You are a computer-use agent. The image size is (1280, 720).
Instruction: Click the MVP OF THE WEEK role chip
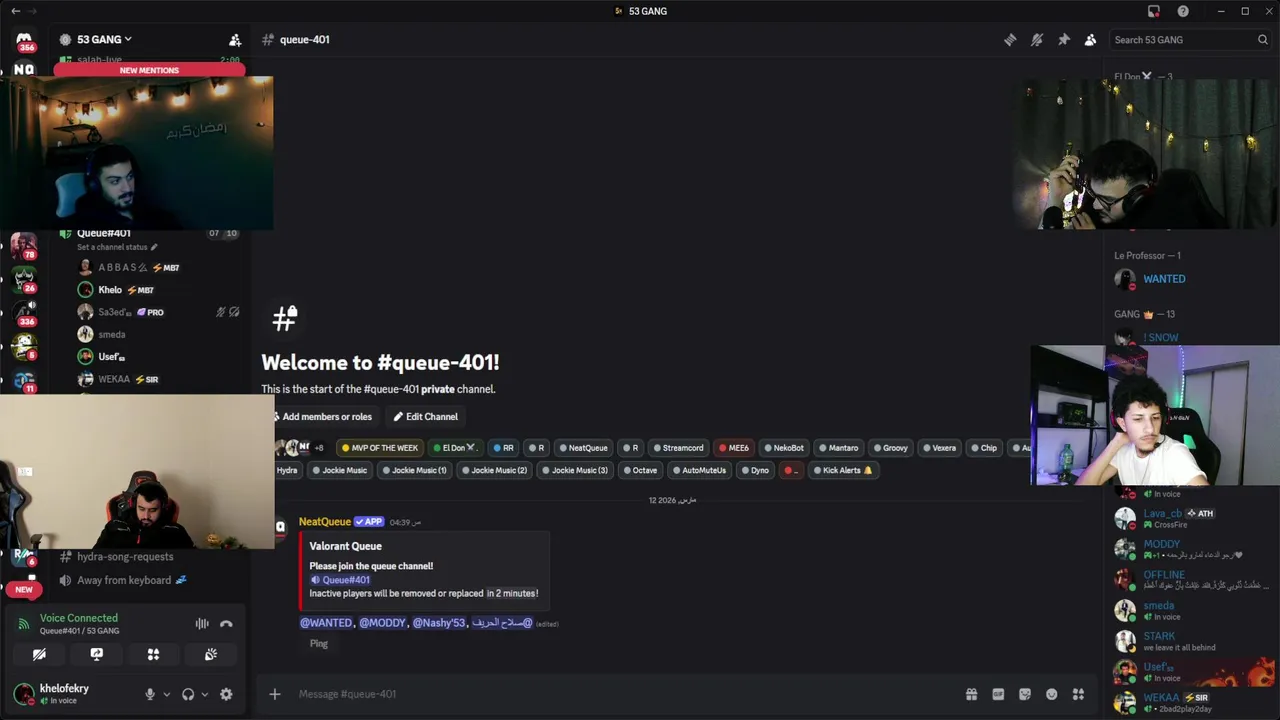[380, 448]
